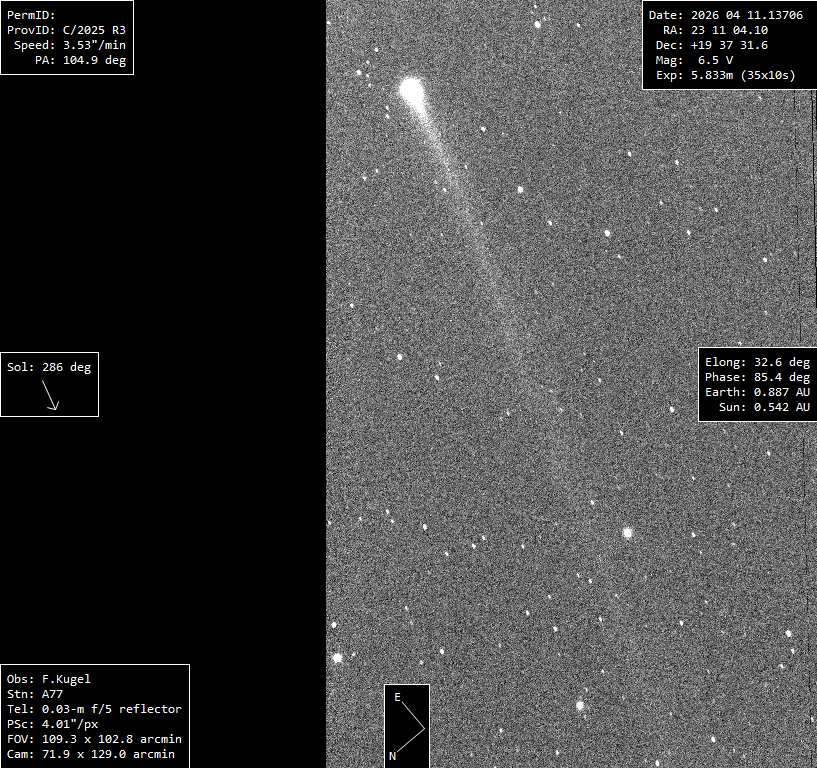Click the FOV 109.3 x 102.8 arcmin line
817x768 pixels.
[94, 739]
